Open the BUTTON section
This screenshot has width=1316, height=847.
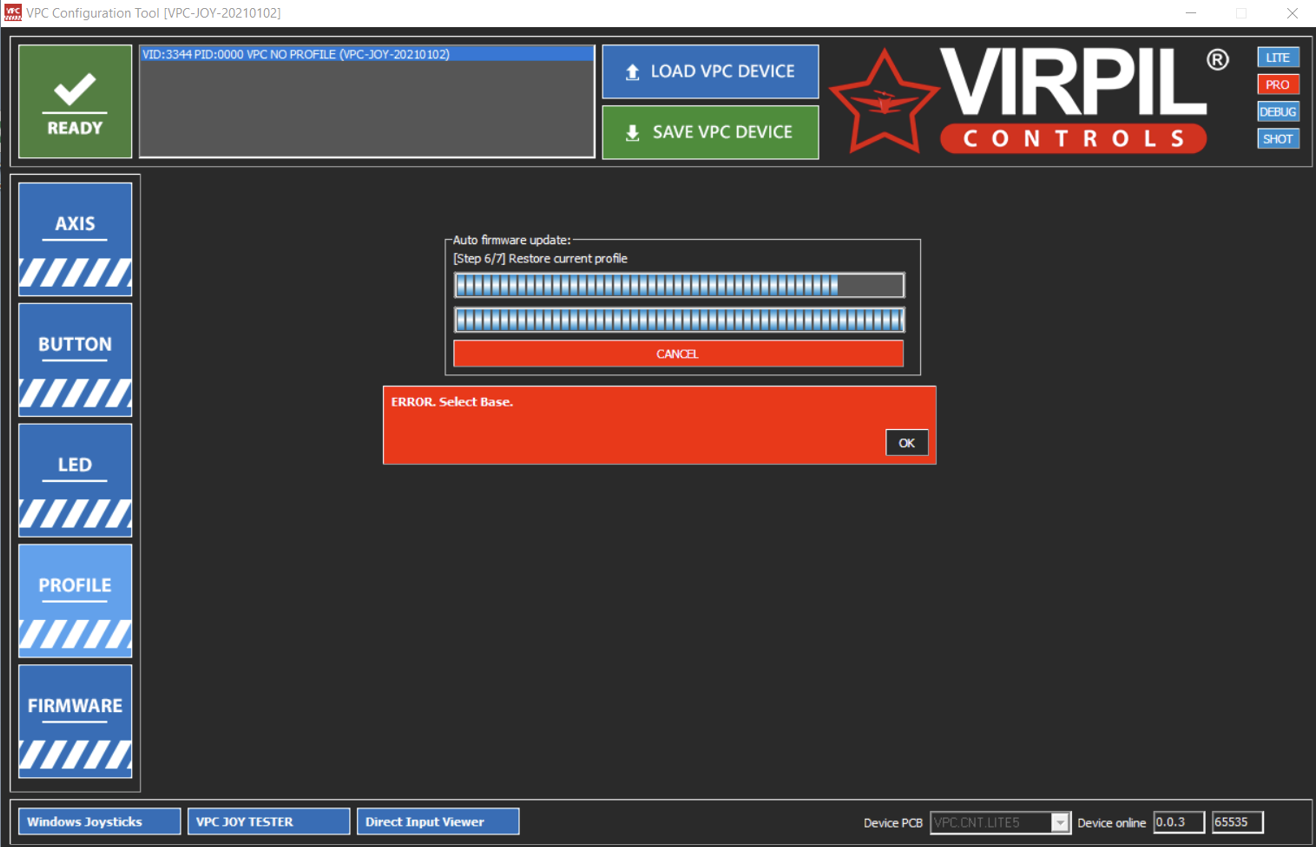point(75,360)
